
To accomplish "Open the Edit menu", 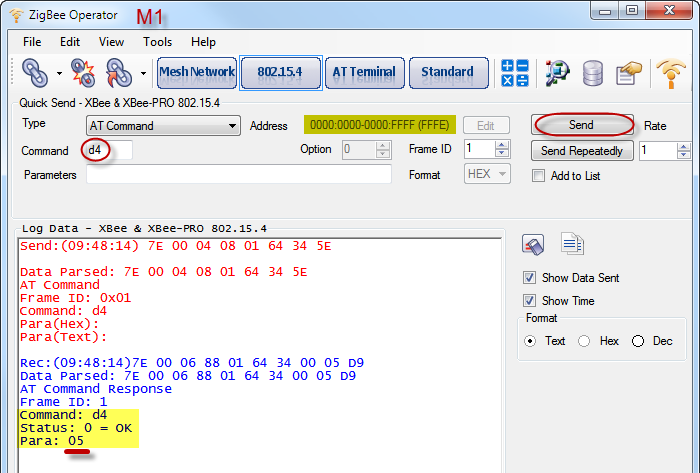I will tap(70, 42).
